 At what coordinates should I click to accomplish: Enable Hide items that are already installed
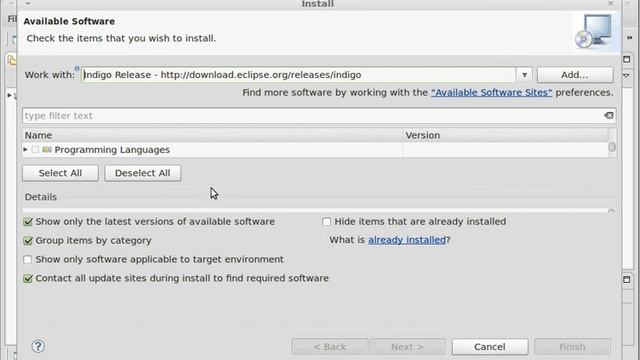[326, 222]
